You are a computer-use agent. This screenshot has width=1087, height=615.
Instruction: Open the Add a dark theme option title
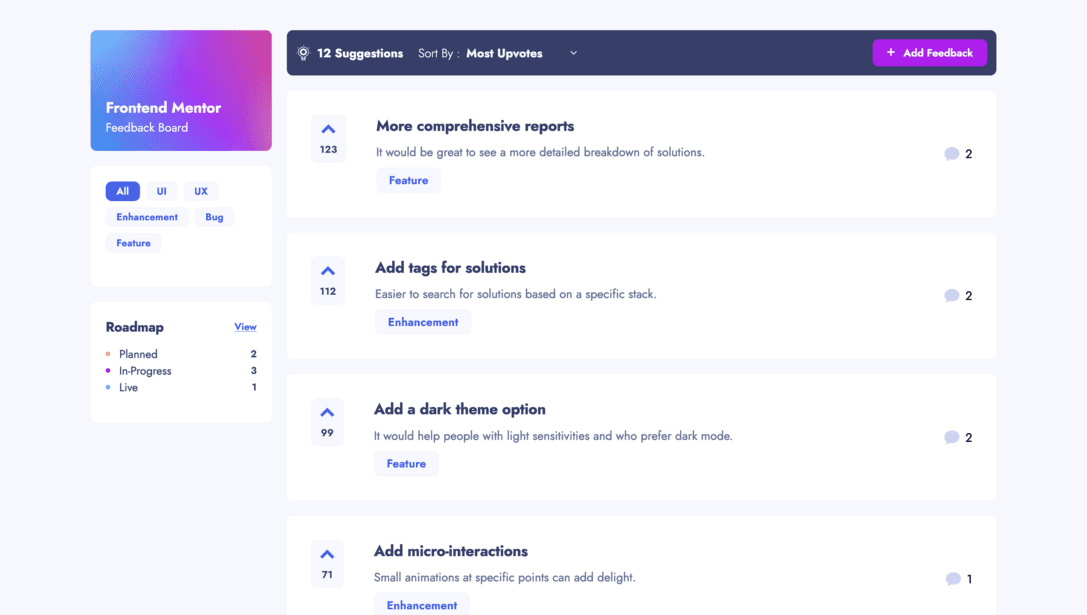tap(459, 409)
